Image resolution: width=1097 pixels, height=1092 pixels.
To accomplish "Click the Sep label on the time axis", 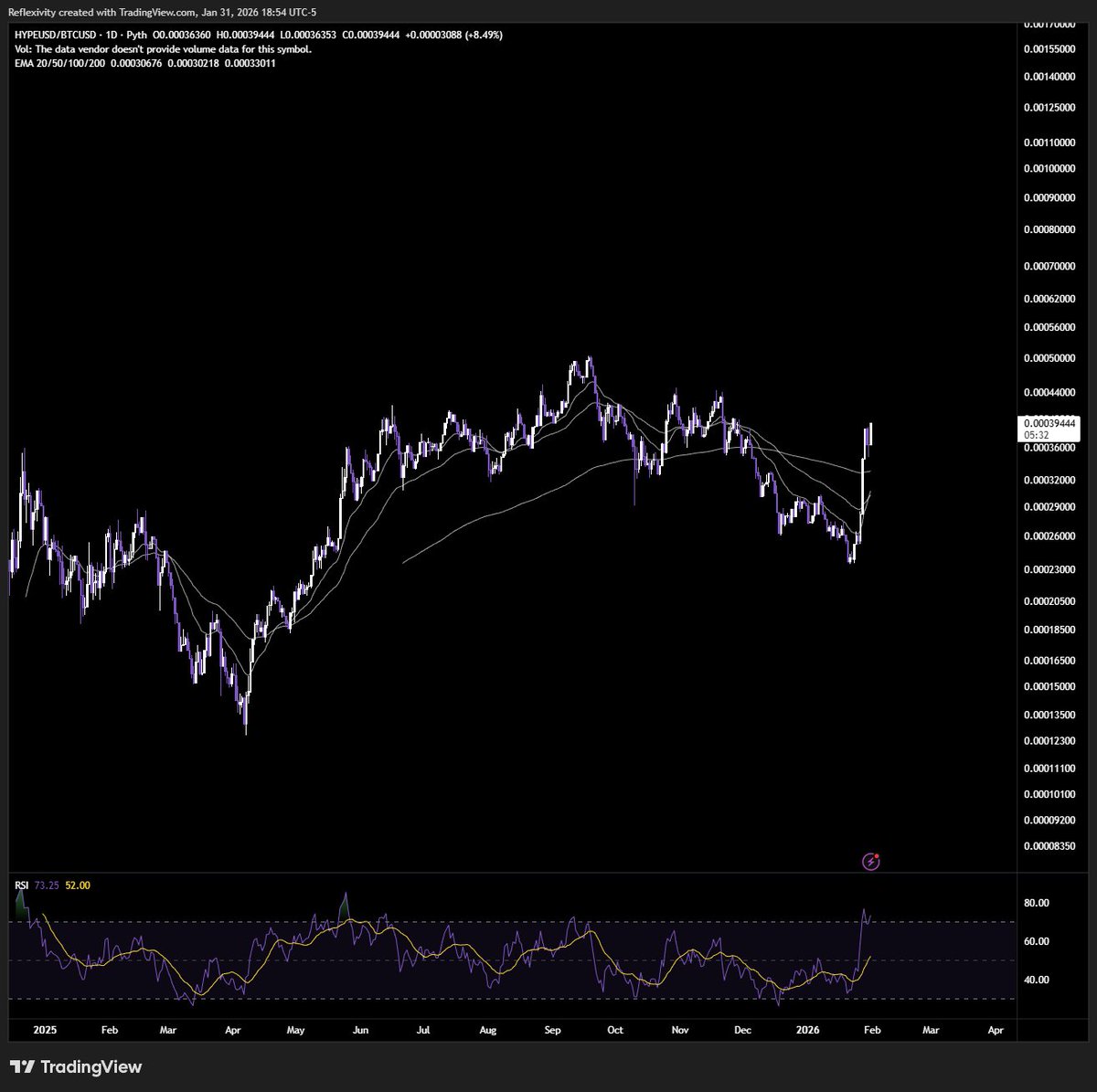I will coord(551,1030).
